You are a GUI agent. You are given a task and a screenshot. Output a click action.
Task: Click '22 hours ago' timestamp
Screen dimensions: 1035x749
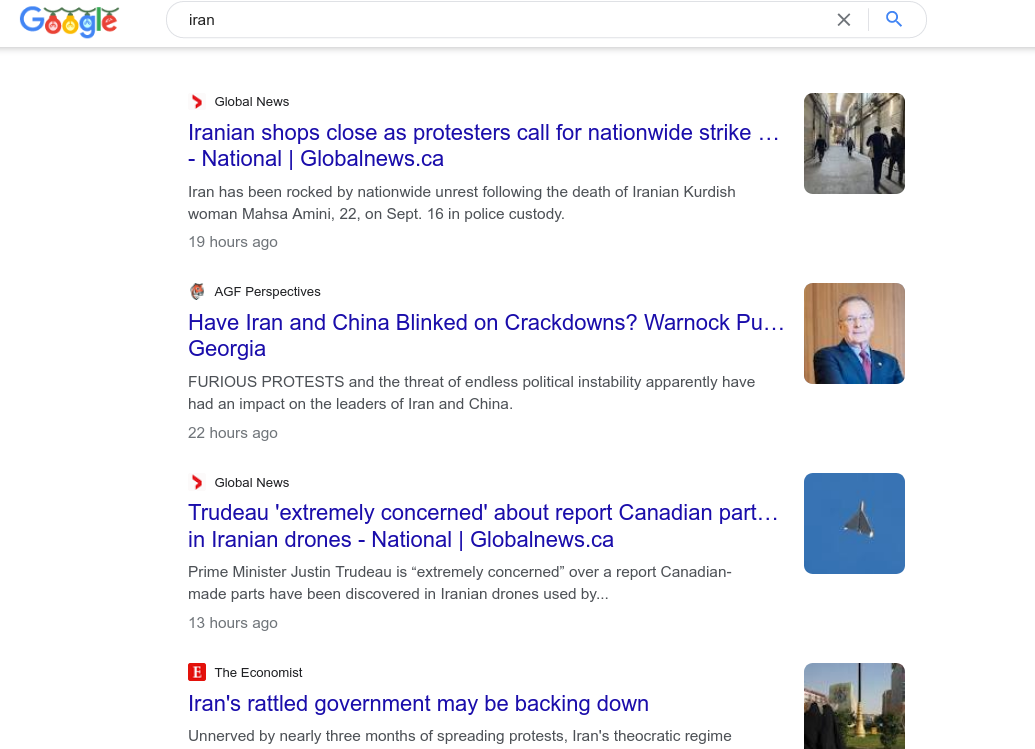click(233, 433)
